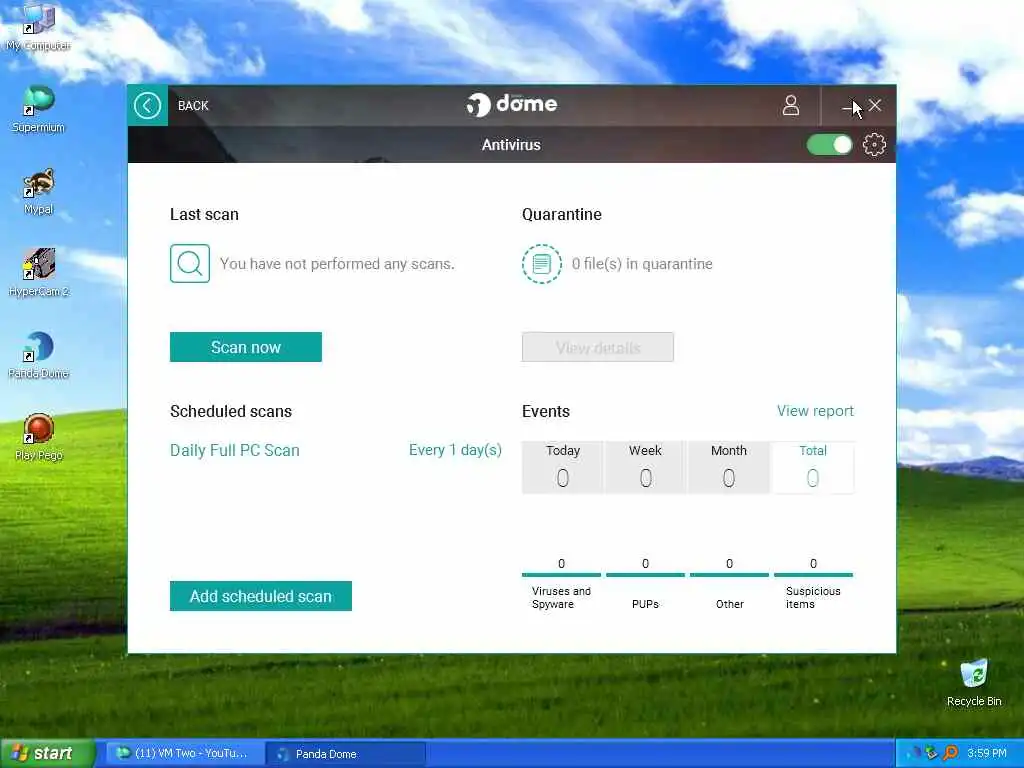The height and width of the screenshot is (768, 1024).
Task: Click the 3:59 PM taskbar clock
Action: tap(986, 753)
